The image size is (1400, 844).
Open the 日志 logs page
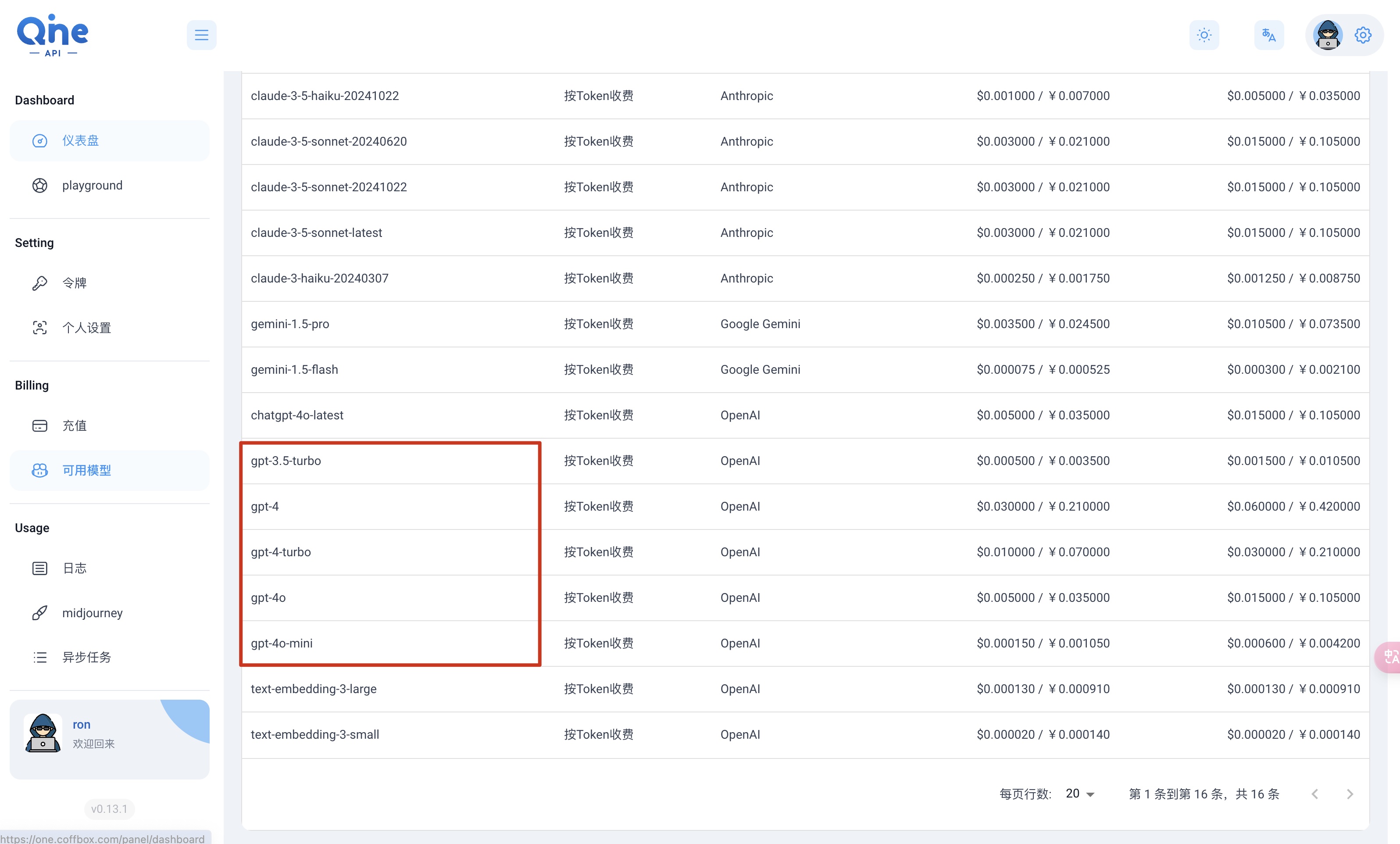click(110, 568)
